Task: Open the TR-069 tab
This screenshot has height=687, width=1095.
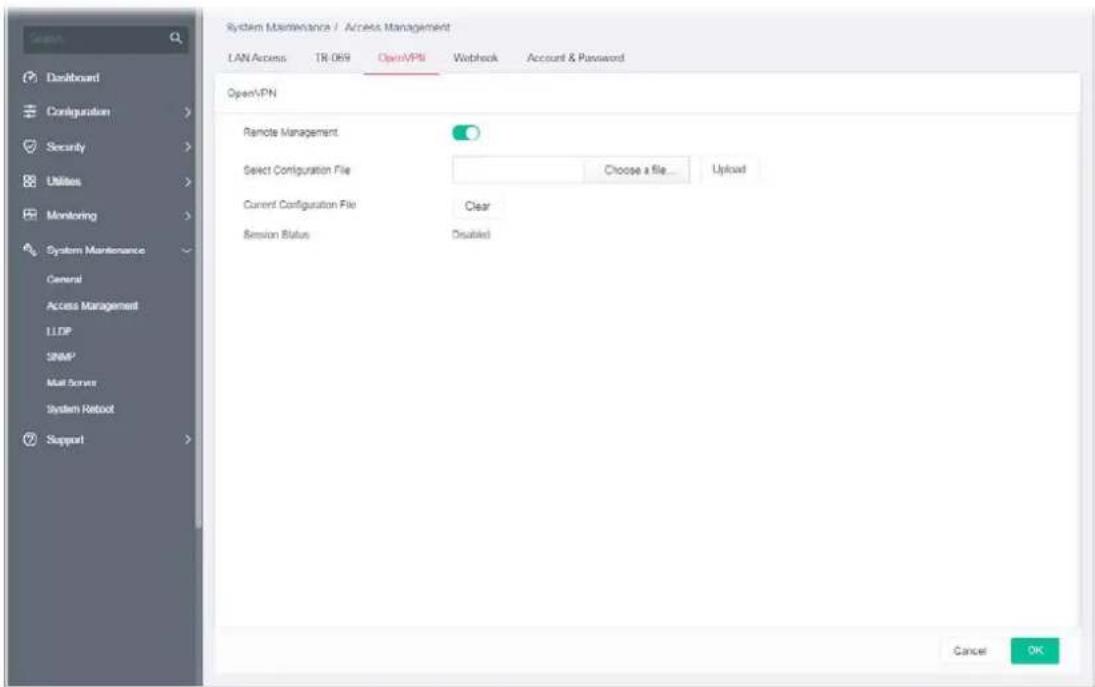Action: point(332,58)
